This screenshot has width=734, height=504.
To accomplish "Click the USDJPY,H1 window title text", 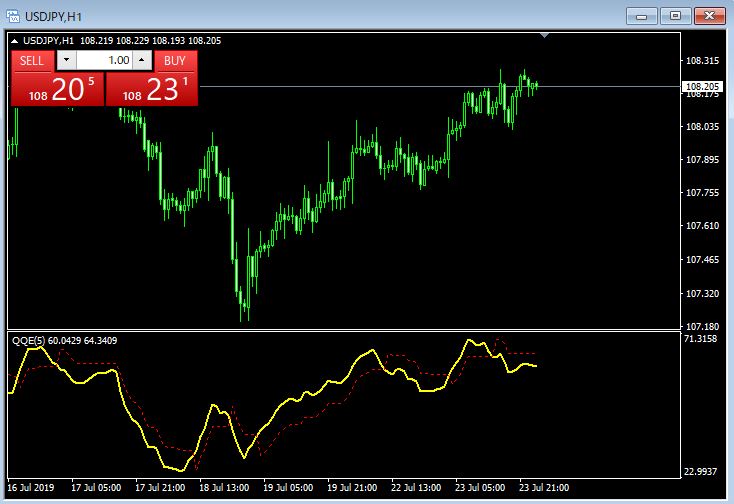I will pyautogui.click(x=53, y=17).
